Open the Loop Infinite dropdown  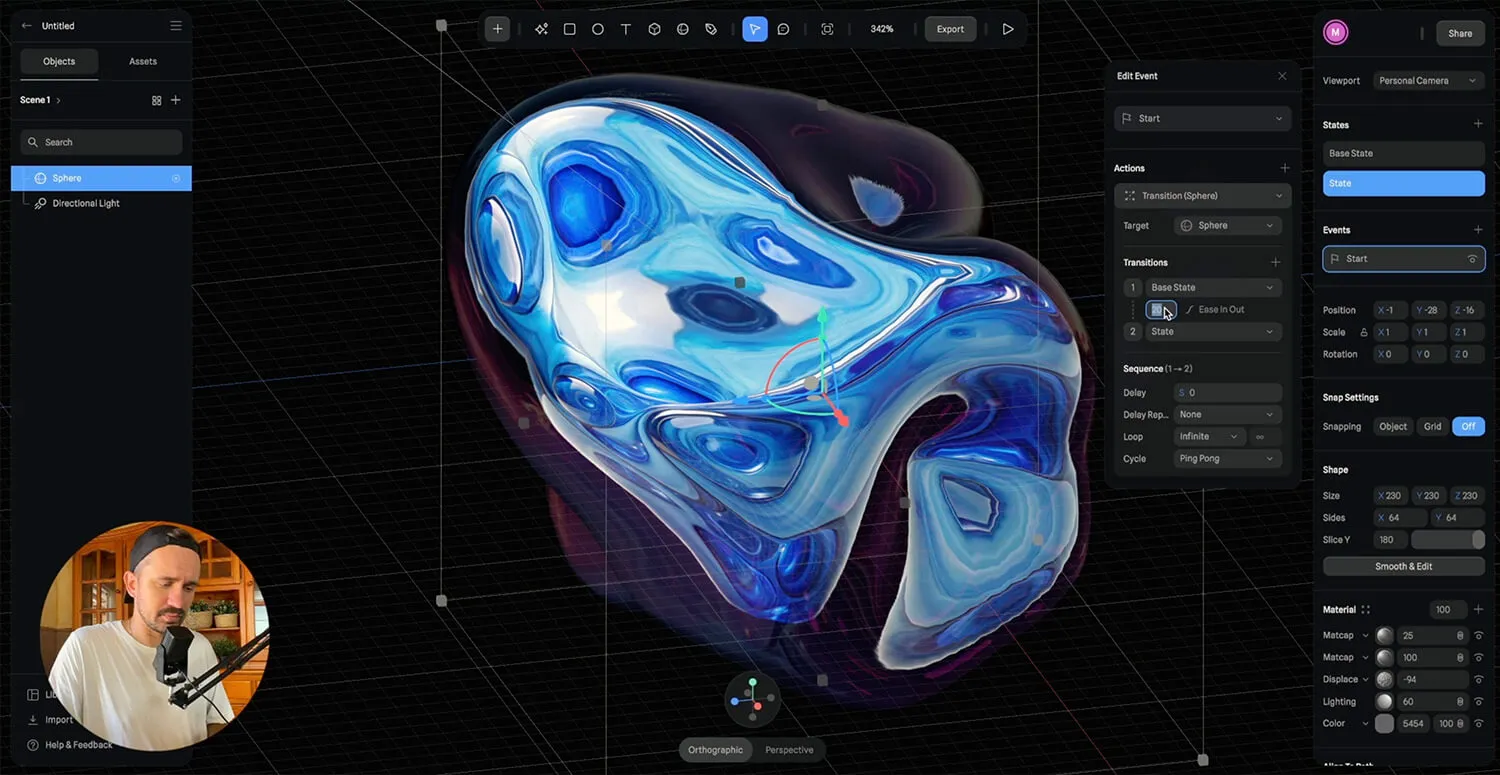tap(1209, 436)
